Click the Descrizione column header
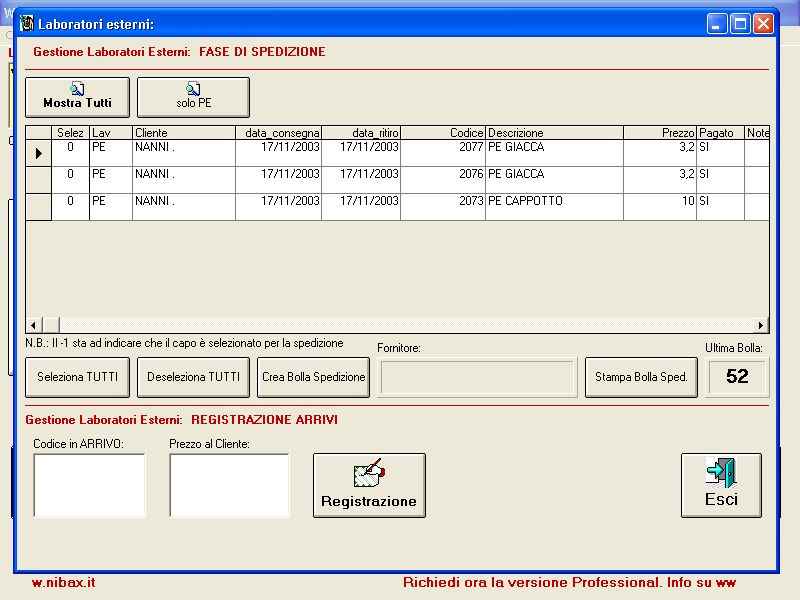This screenshot has height=600, width=800. (x=555, y=133)
